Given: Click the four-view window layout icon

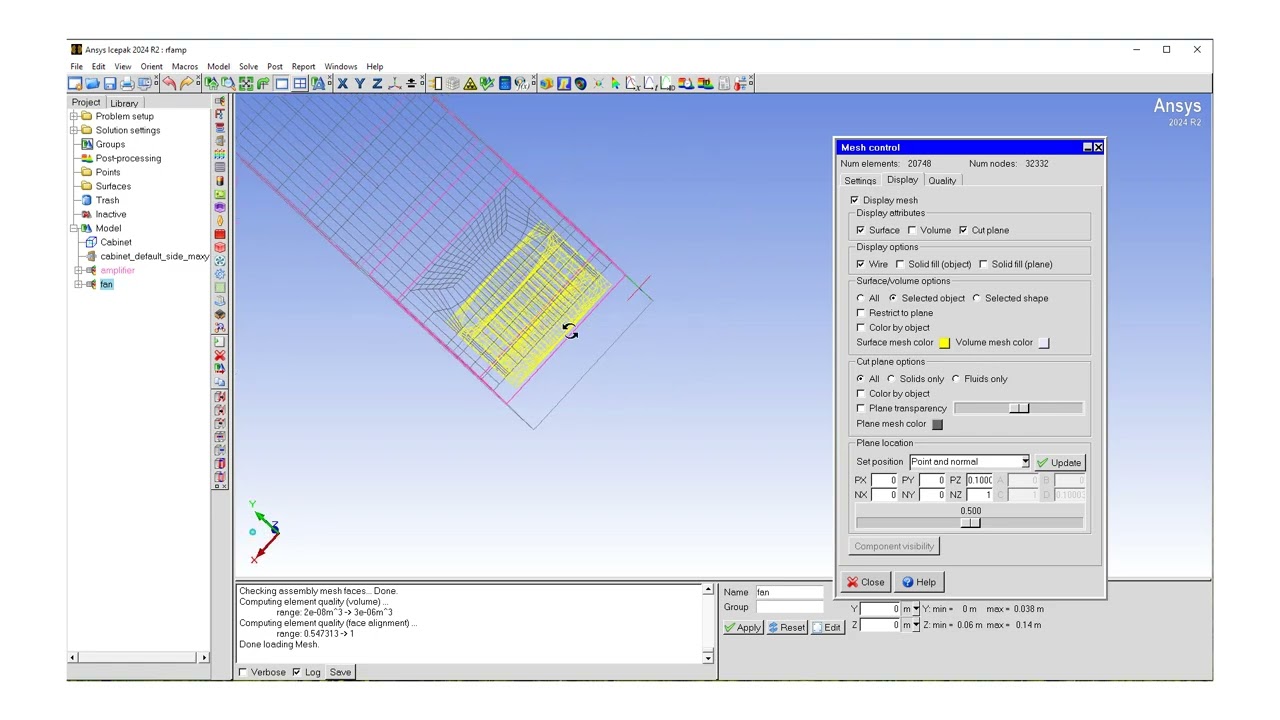Looking at the screenshot, I should [299, 84].
